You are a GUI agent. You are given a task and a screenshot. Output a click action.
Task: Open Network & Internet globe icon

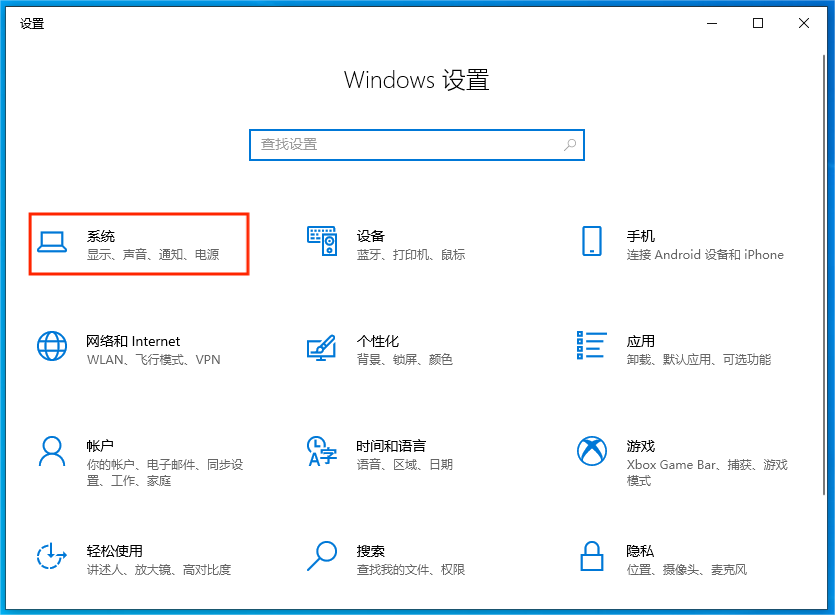52,347
